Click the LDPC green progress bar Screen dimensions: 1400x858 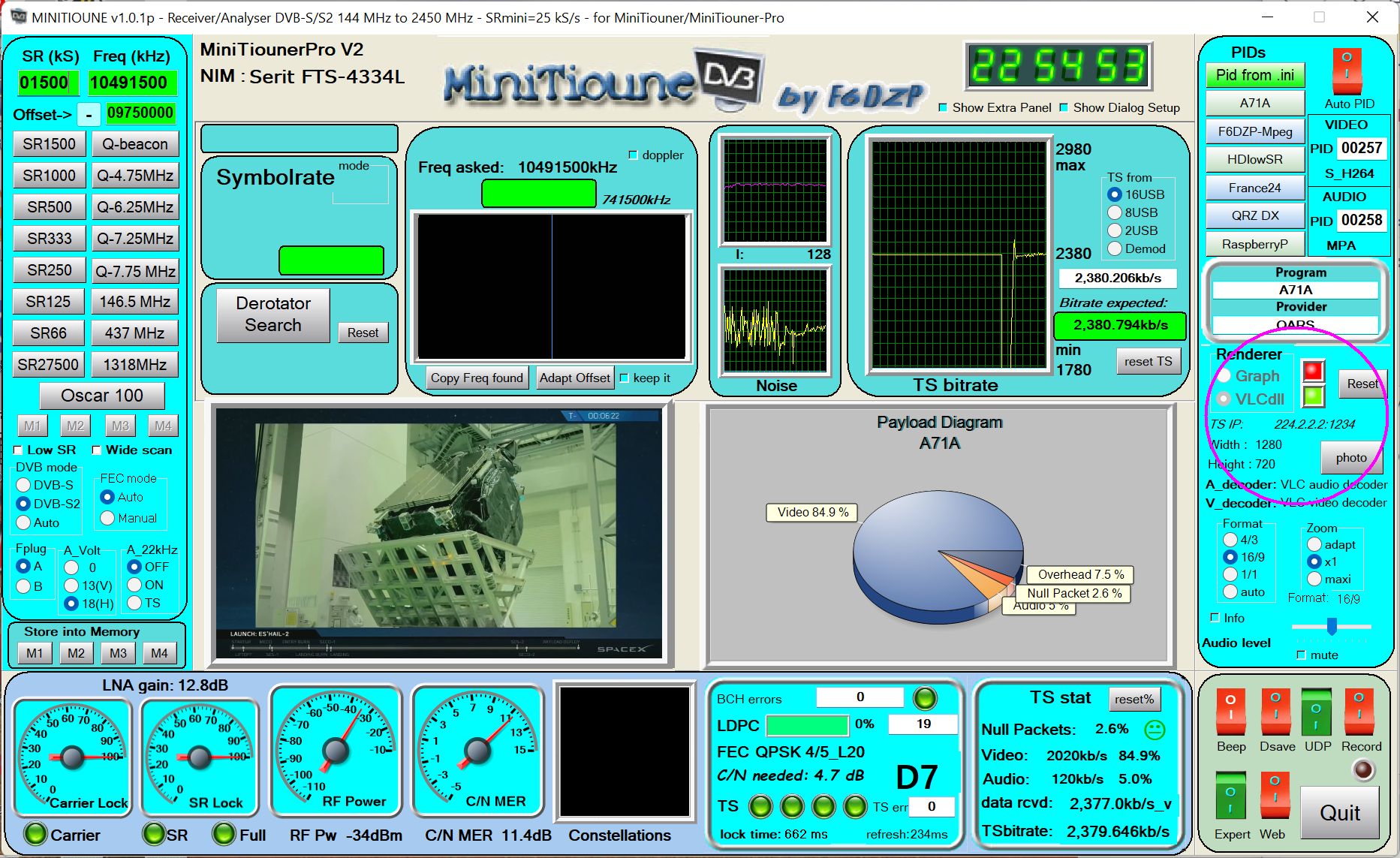coord(807,725)
